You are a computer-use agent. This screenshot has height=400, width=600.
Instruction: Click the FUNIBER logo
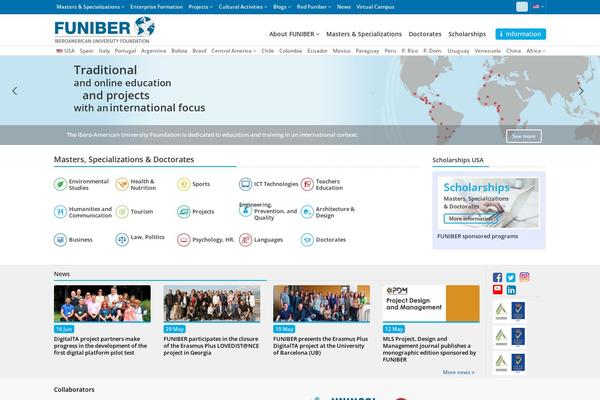tap(104, 30)
